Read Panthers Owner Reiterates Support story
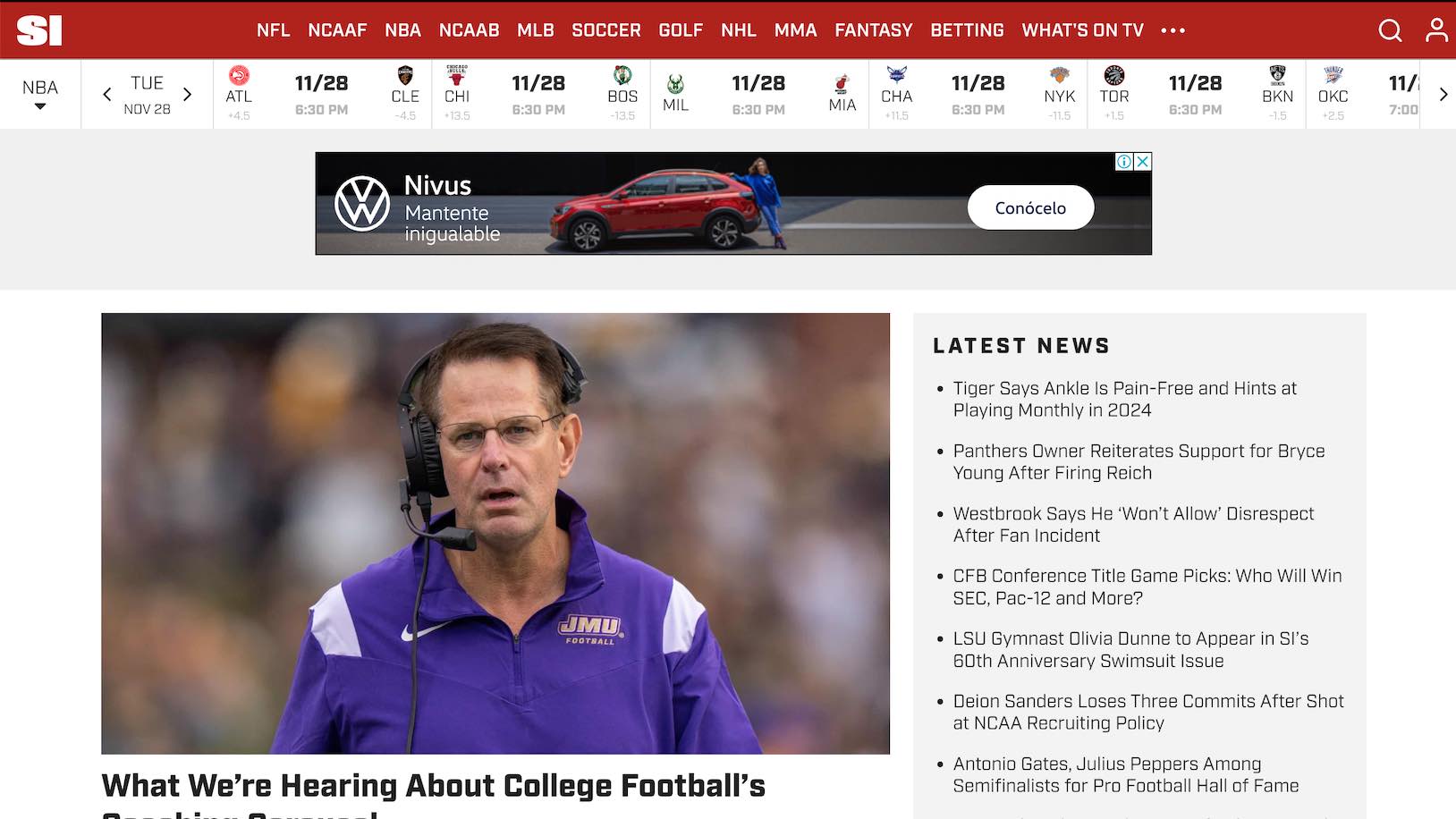Image resolution: width=1456 pixels, height=819 pixels. (x=1139, y=461)
